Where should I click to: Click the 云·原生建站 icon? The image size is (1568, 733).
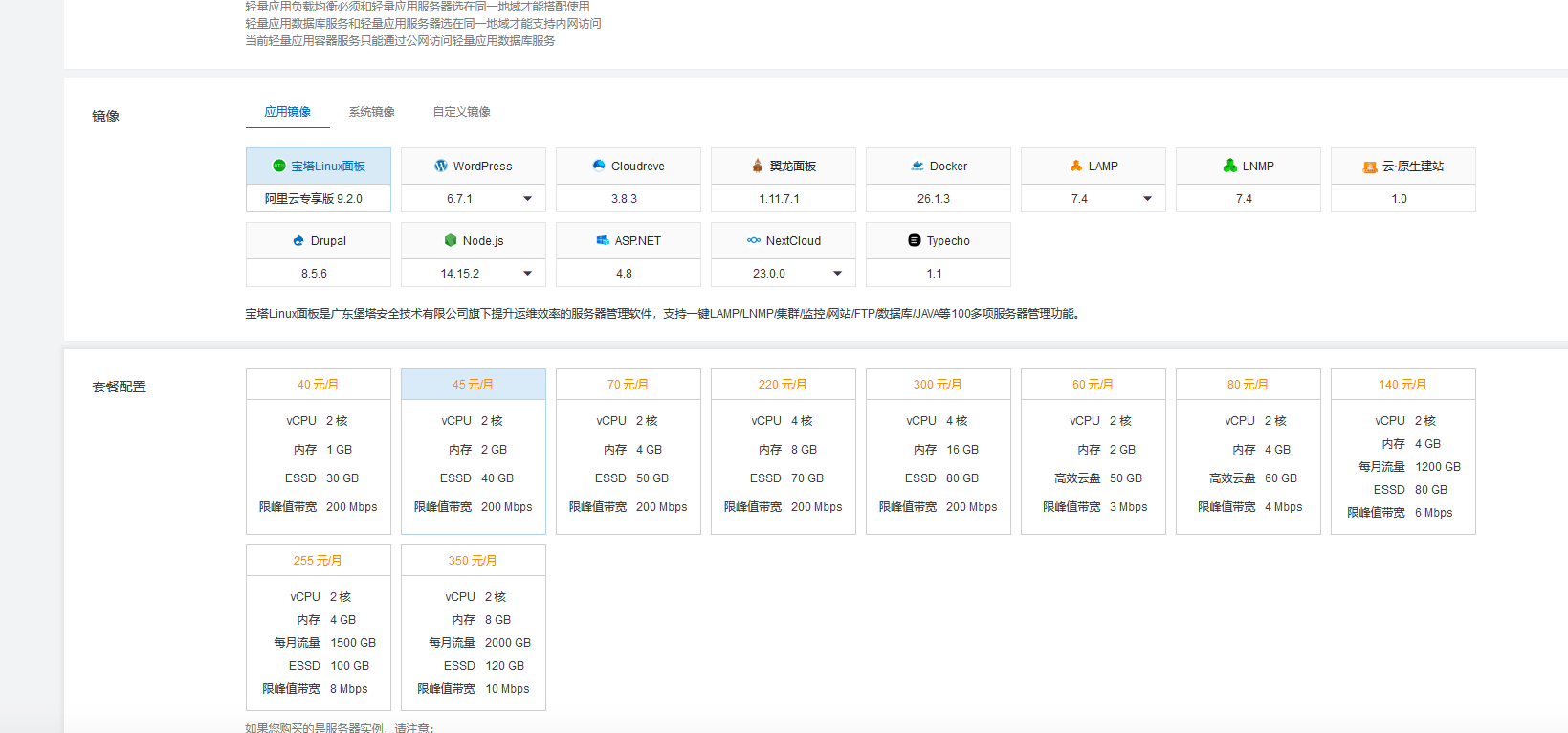point(1370,167)
